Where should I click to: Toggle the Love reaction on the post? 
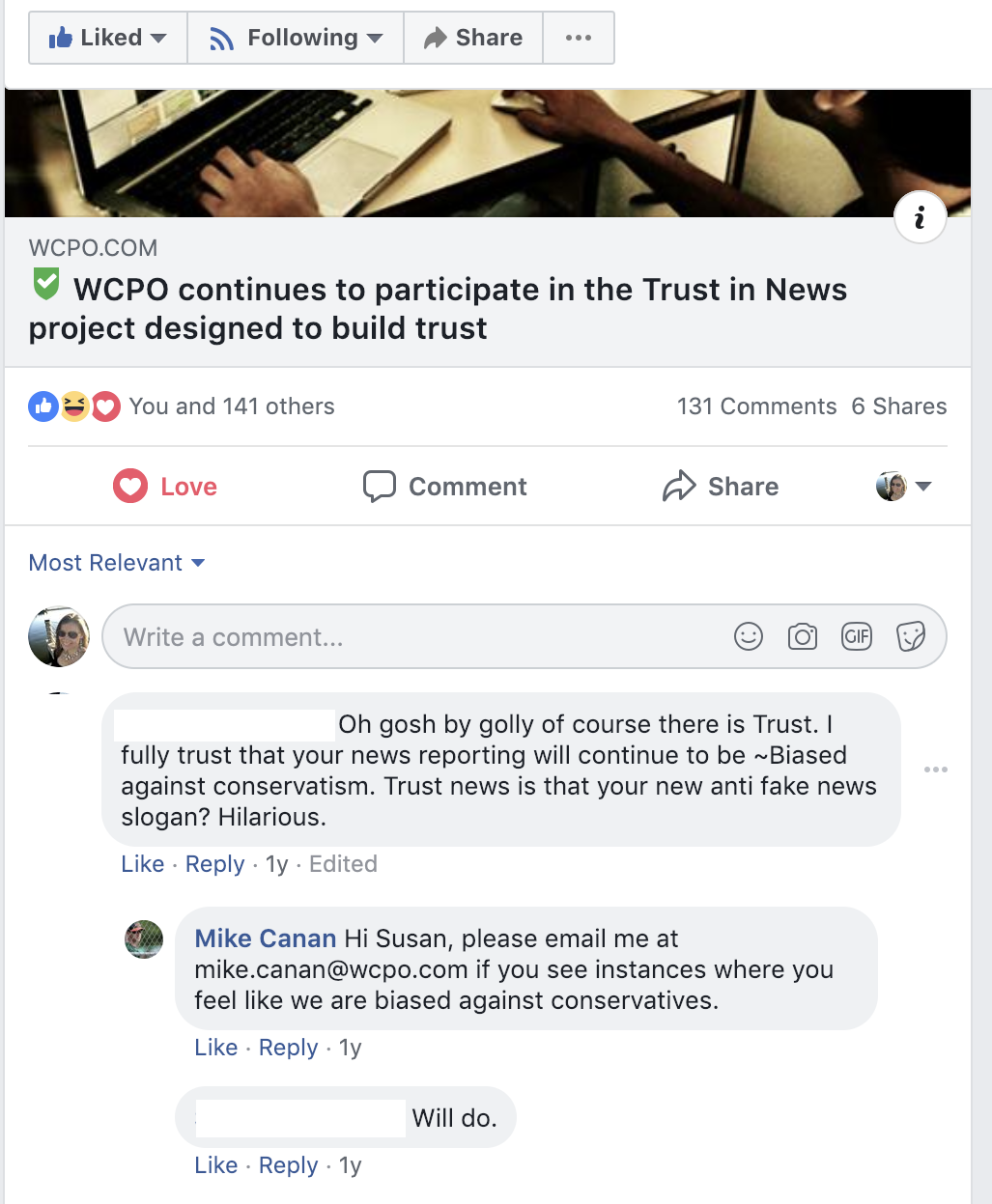click(x=165, y=487)
